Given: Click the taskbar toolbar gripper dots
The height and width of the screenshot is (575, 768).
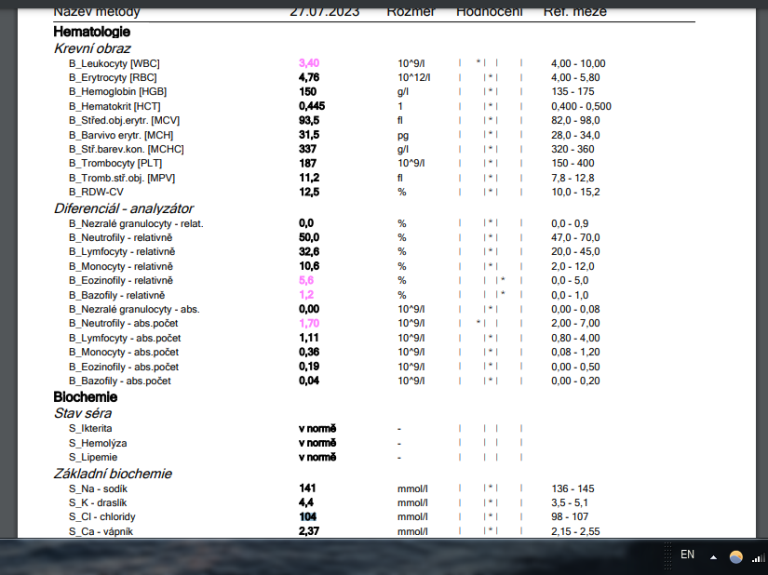Looking at the screenshot, I should coord(667,556).
